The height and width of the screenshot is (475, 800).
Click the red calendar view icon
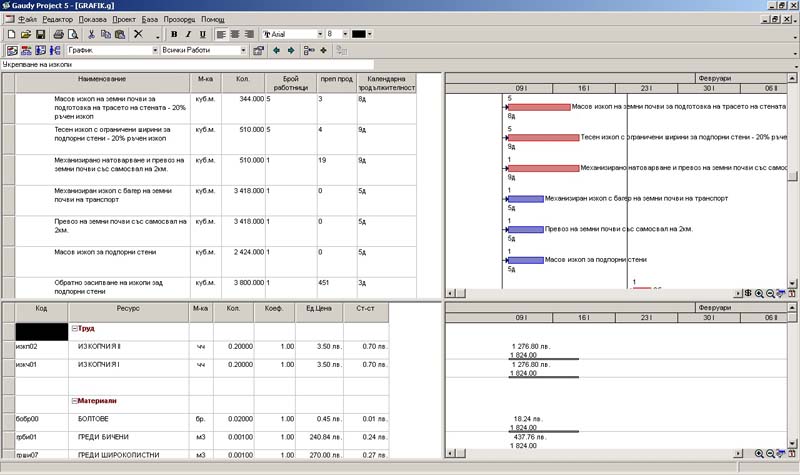[26, 50]
